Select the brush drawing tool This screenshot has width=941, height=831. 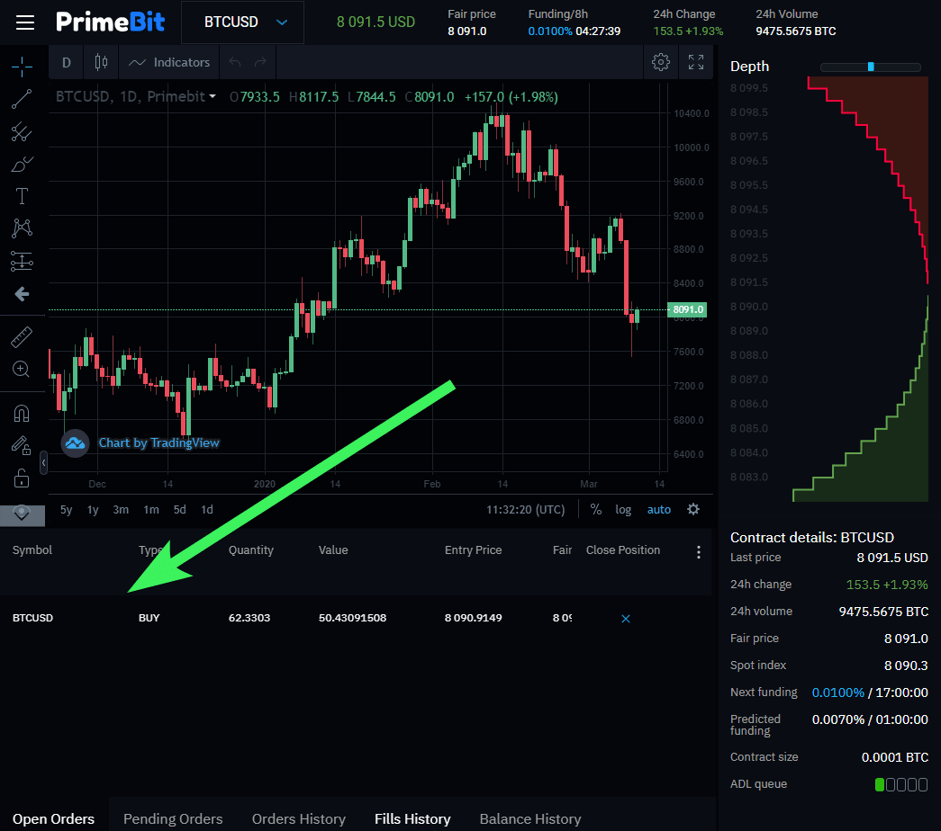pyautogui.click(x=22, y=164)
